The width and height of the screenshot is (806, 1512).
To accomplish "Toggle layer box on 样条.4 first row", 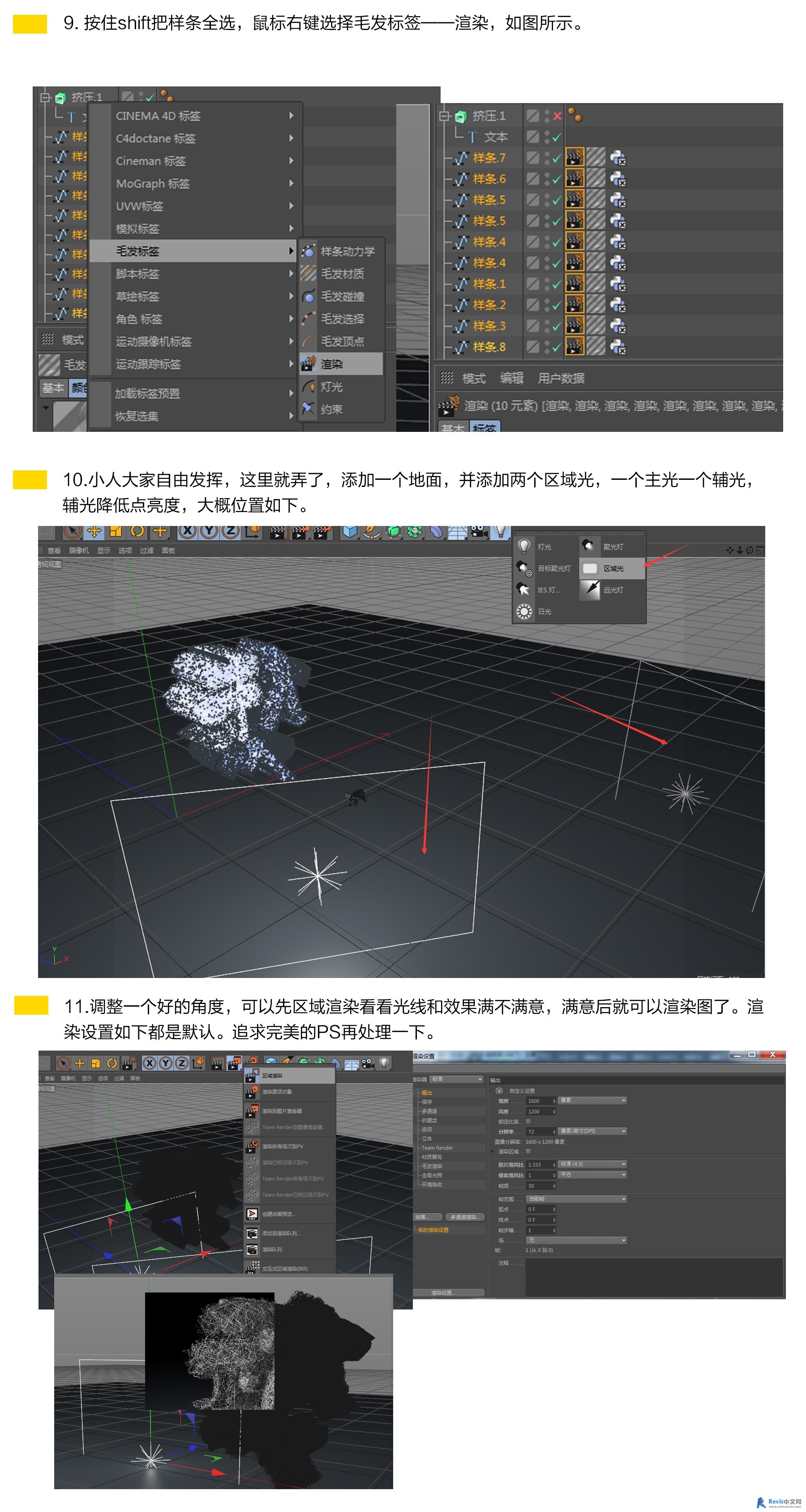I will click(533, 242).
